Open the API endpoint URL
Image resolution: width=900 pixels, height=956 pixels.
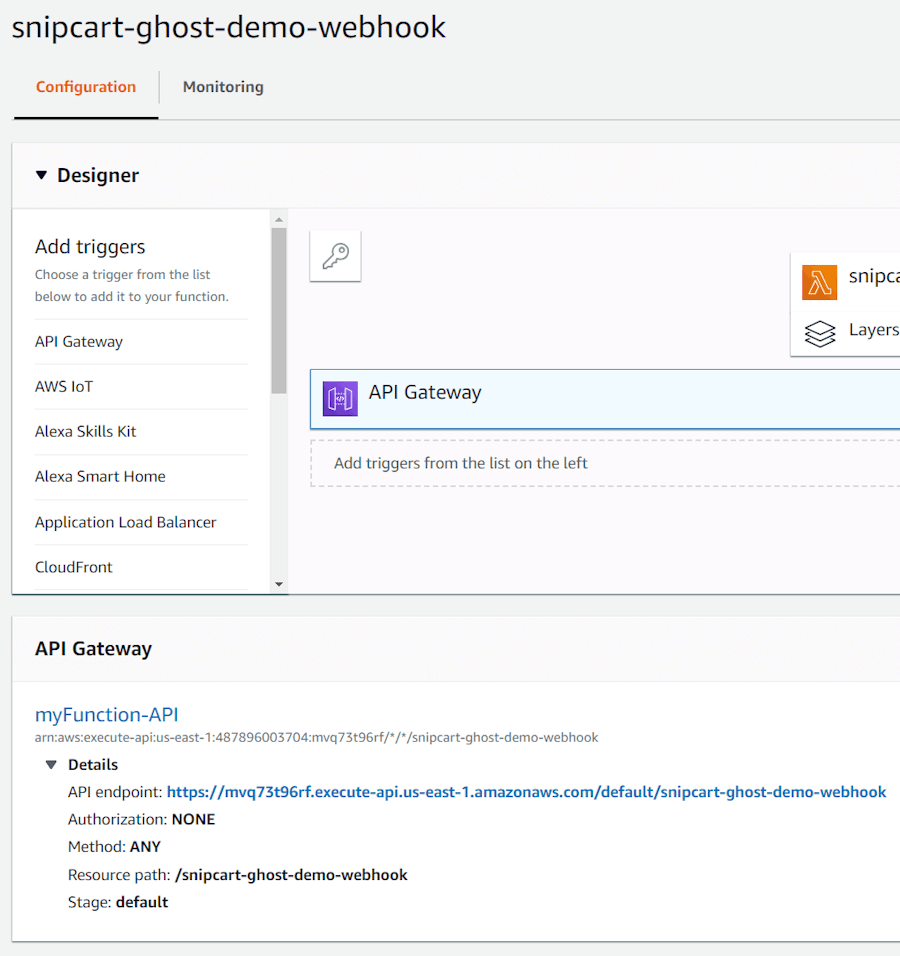click(x=526, y=792)
